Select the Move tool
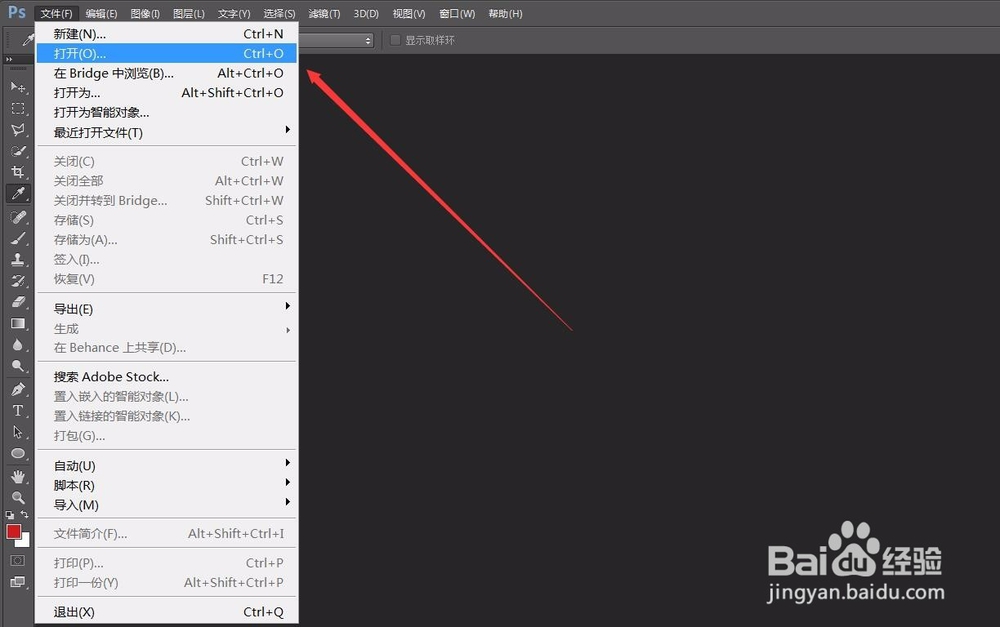The image size is (1000, 627). (18, 87)
